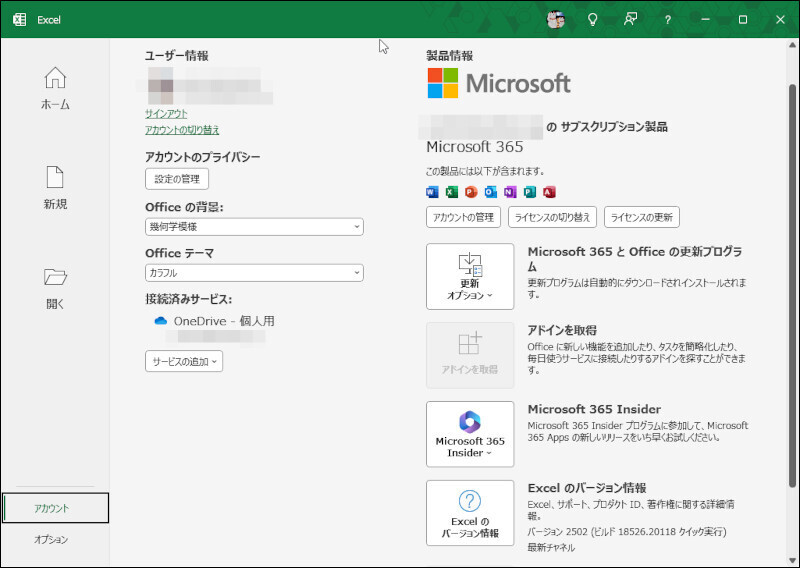Viewport: 800px width, 568px height.
Task: Go to ホーム in the sidebar
Action: pos(55,89)
